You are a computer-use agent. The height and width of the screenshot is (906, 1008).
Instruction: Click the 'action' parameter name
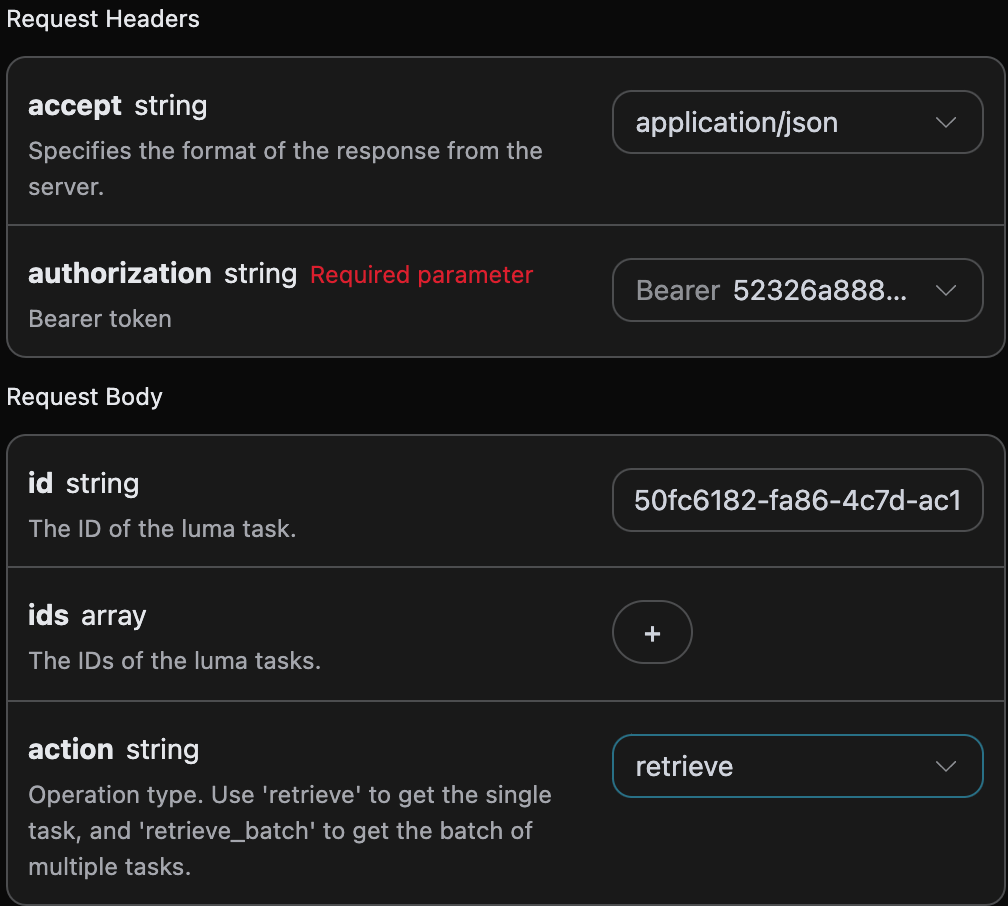tap(70, 750)
